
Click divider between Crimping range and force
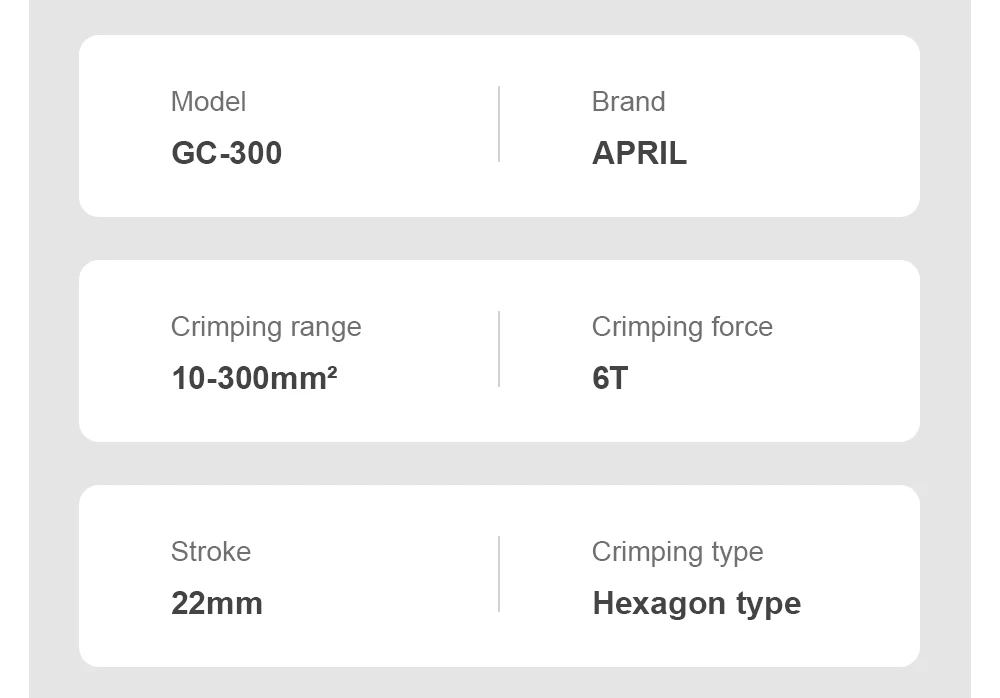[499, 349]
